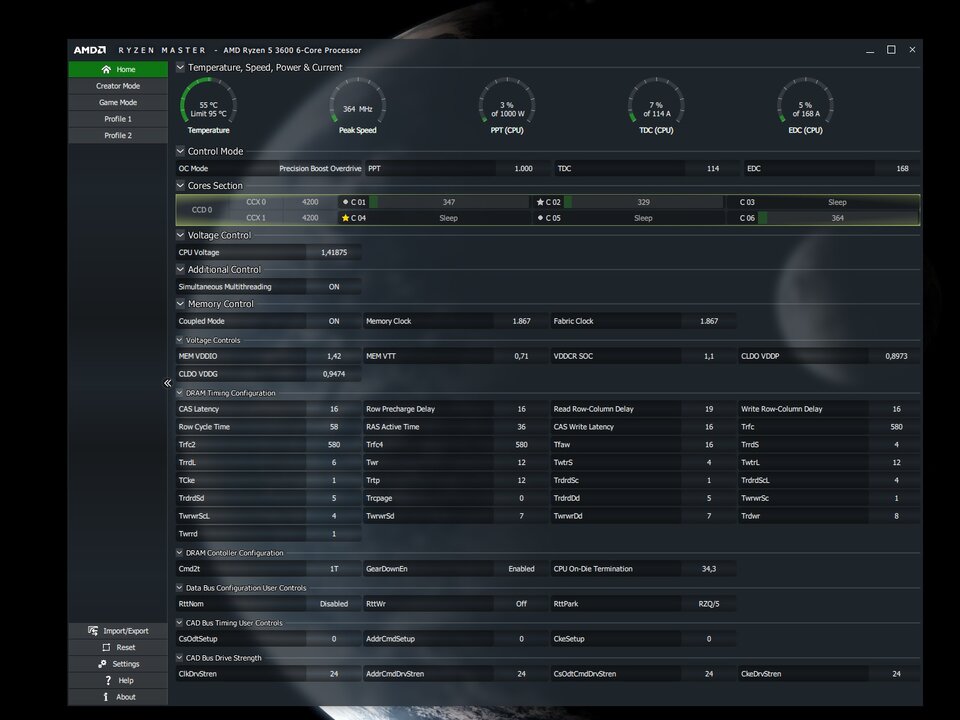Click the TDC value 114
Viewport: 960px width, 720px height.
(x=713, y=168)
